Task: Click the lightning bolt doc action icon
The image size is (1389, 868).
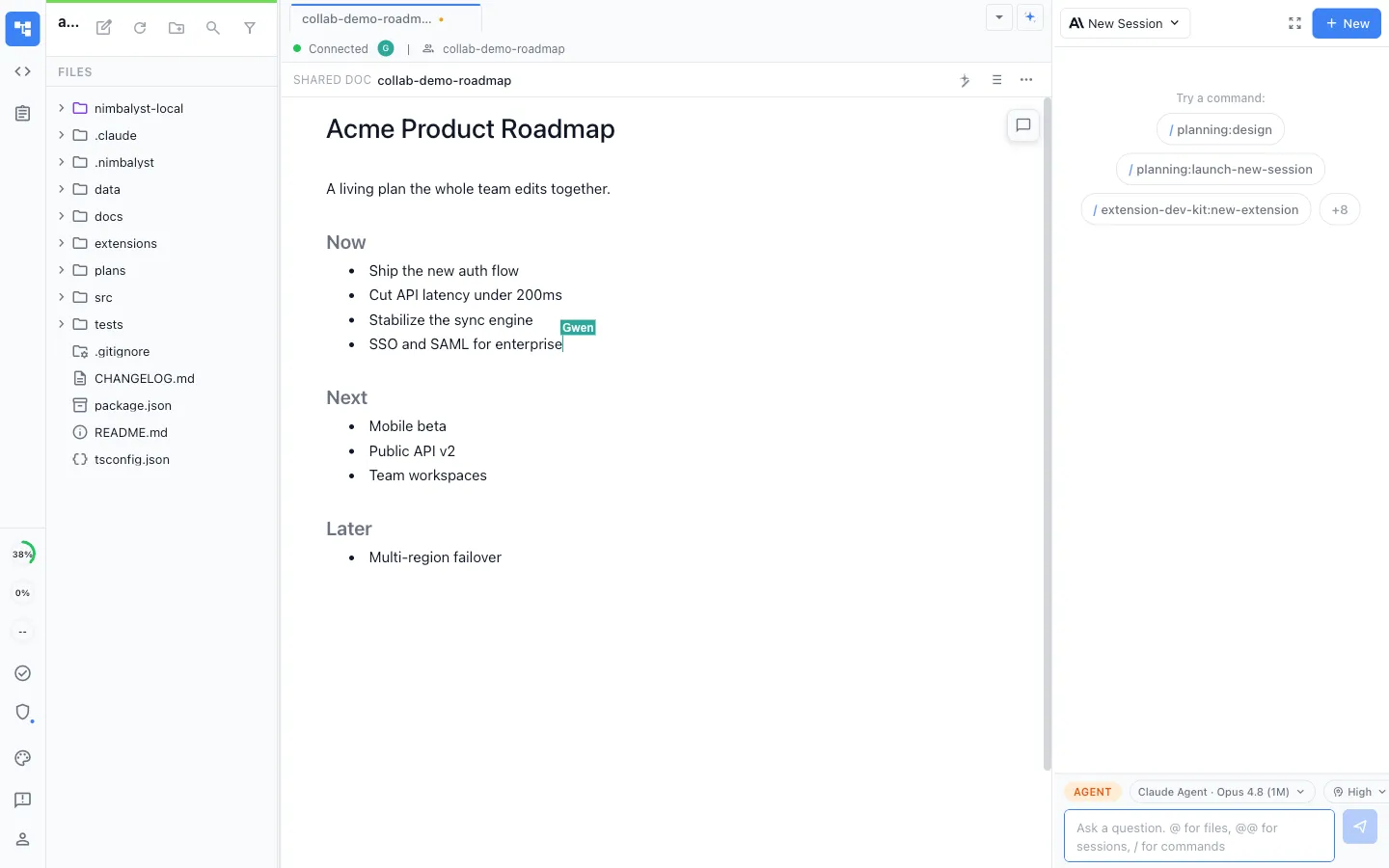Action: [x=966, y=80]
